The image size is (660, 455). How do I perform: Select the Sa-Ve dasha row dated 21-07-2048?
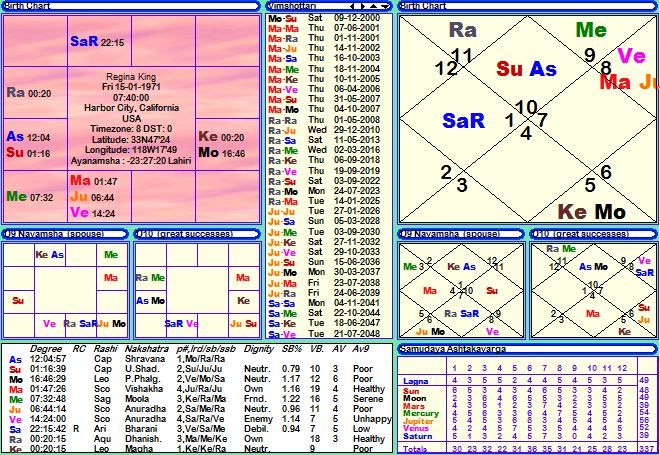325,334
